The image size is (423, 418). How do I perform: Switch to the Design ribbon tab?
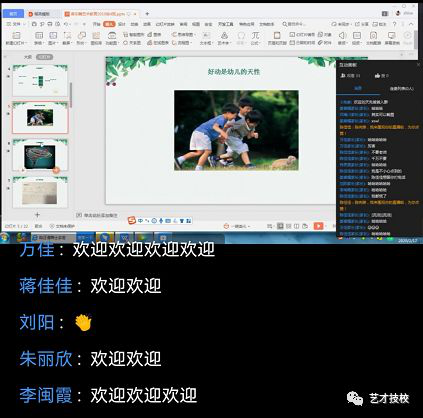[x=122, y=24]
